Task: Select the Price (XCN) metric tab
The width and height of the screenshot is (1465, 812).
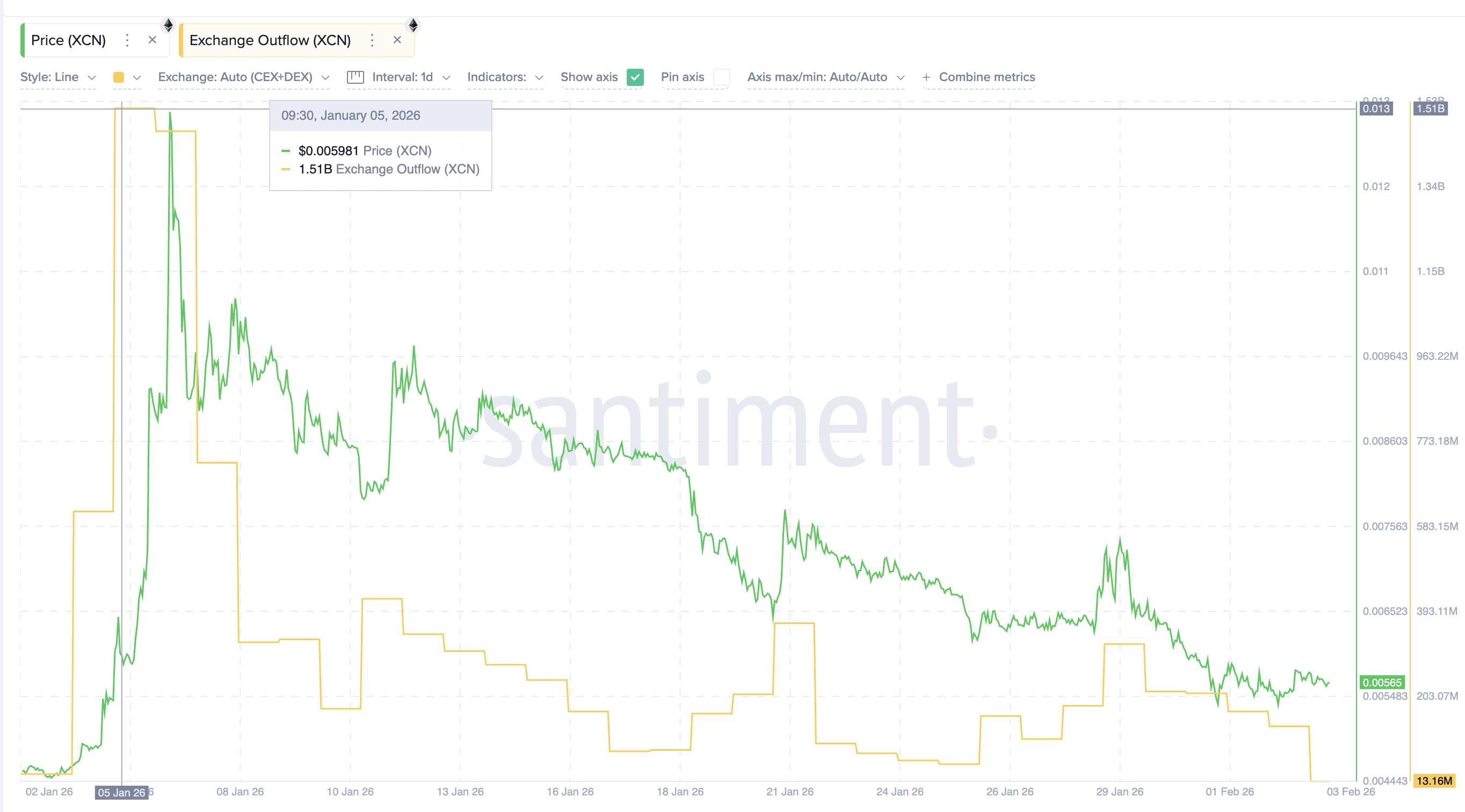Action: pyautogui.click(x=68, y=40)
